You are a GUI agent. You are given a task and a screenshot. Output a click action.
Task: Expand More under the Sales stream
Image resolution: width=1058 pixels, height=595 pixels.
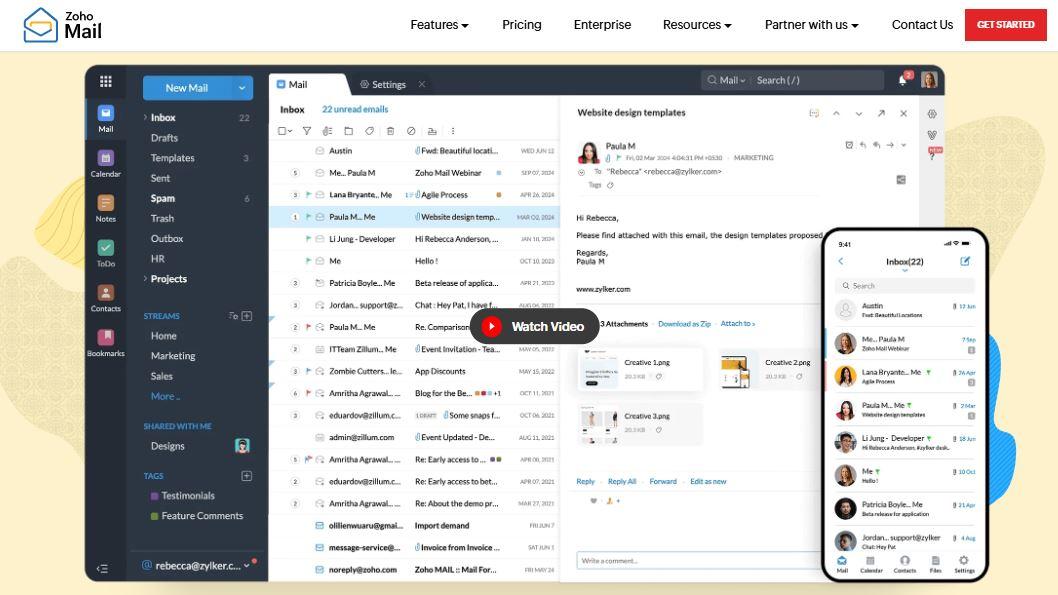[163, 396]
